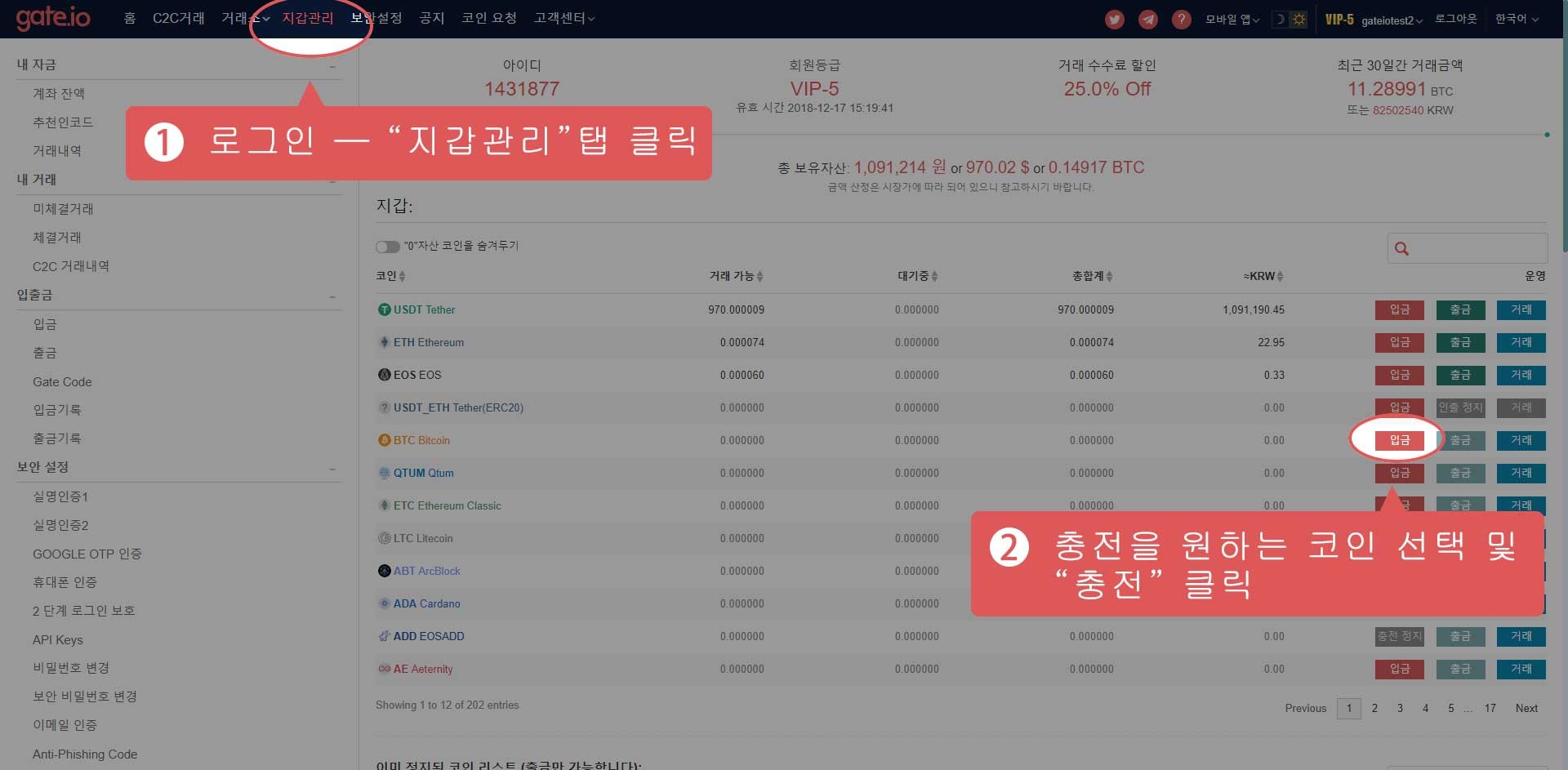1568x770 pixels.
Task: Open the C2C거래 menu item
Action: click(x=179, y=18)
